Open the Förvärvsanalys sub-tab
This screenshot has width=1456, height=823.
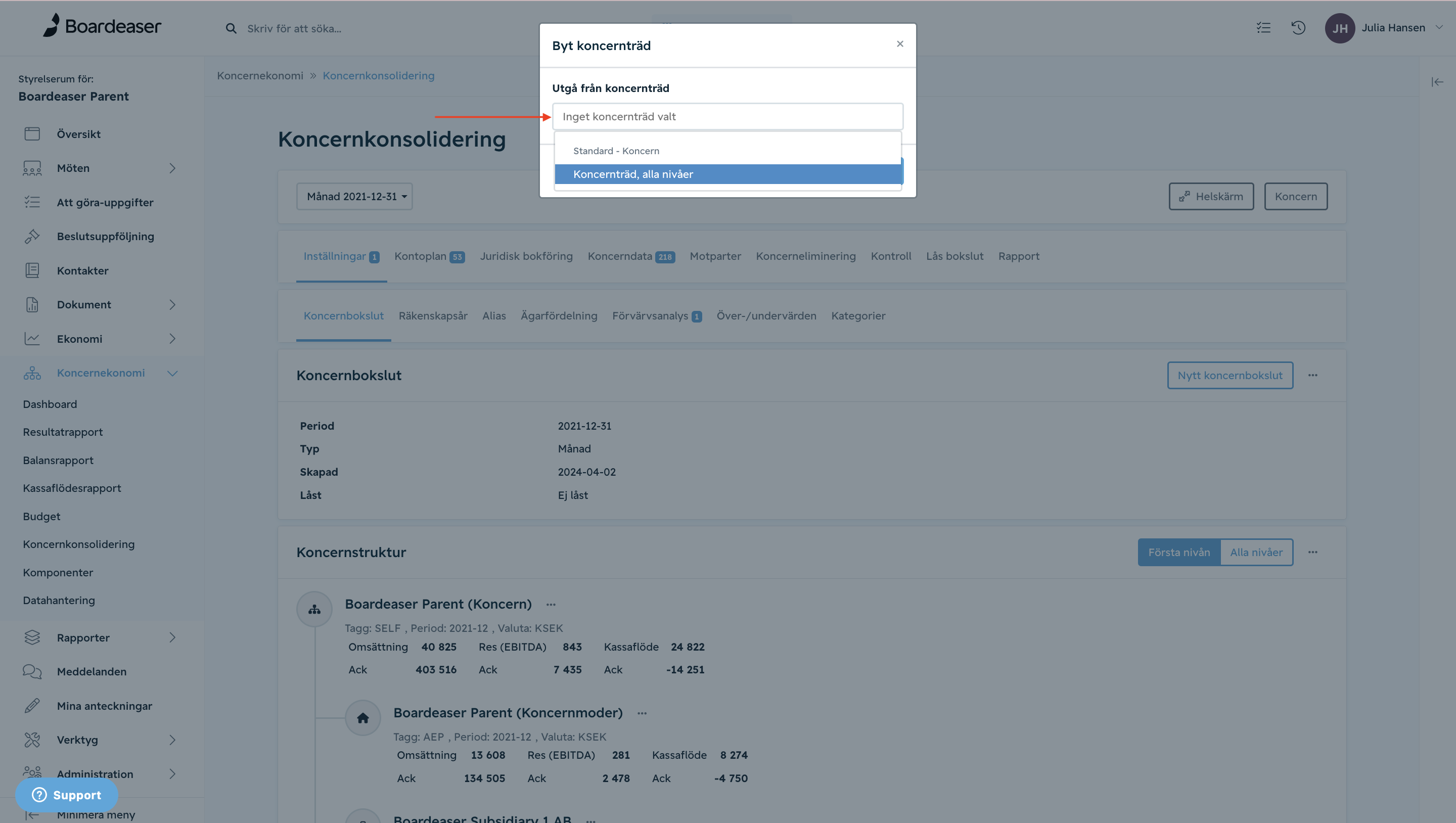point(657,315)
